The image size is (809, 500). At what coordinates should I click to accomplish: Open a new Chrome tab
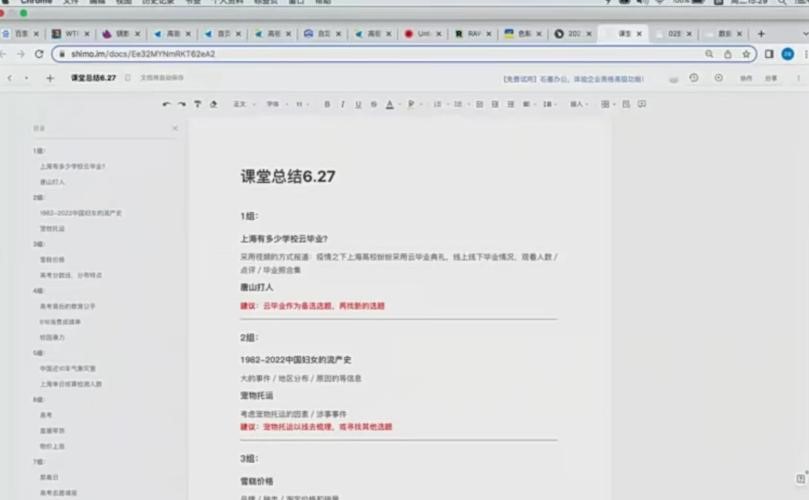[x=761, y=33]
